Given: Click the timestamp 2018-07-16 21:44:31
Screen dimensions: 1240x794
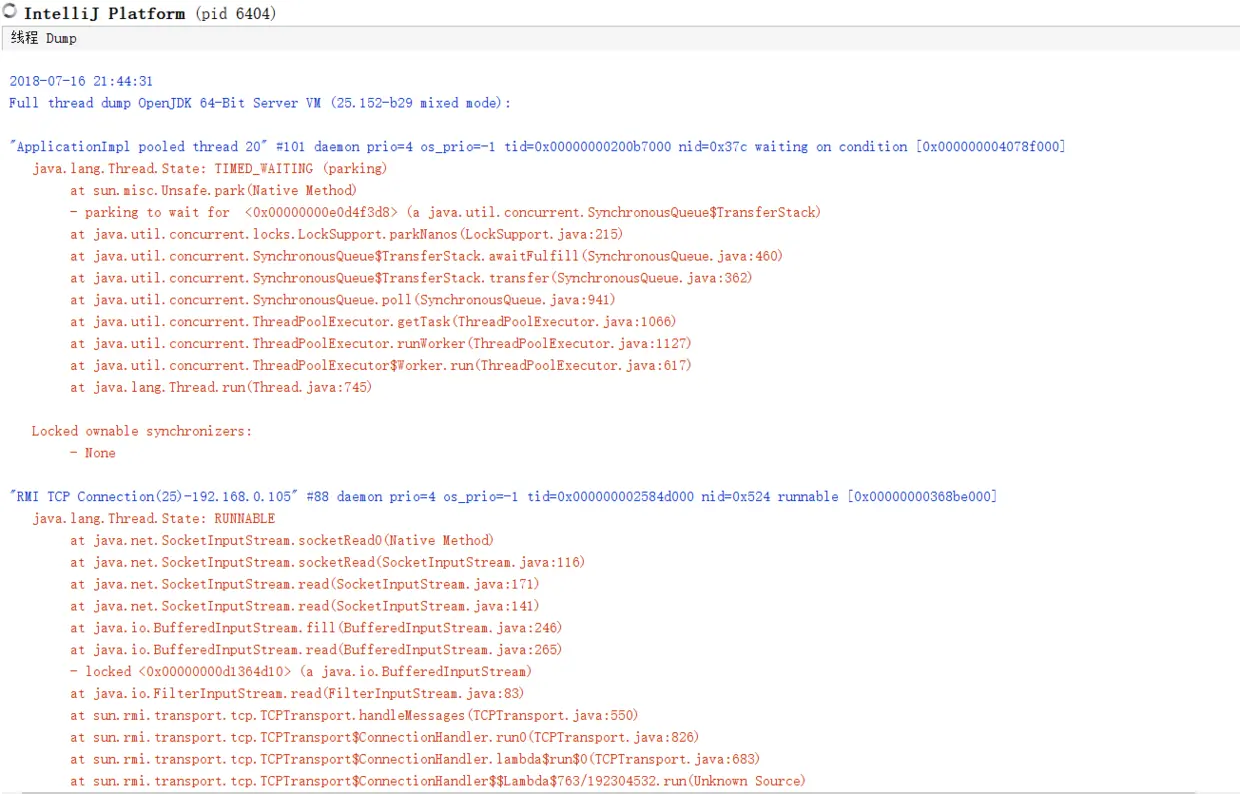Looking at the screenshot, I should pos(81,81).
